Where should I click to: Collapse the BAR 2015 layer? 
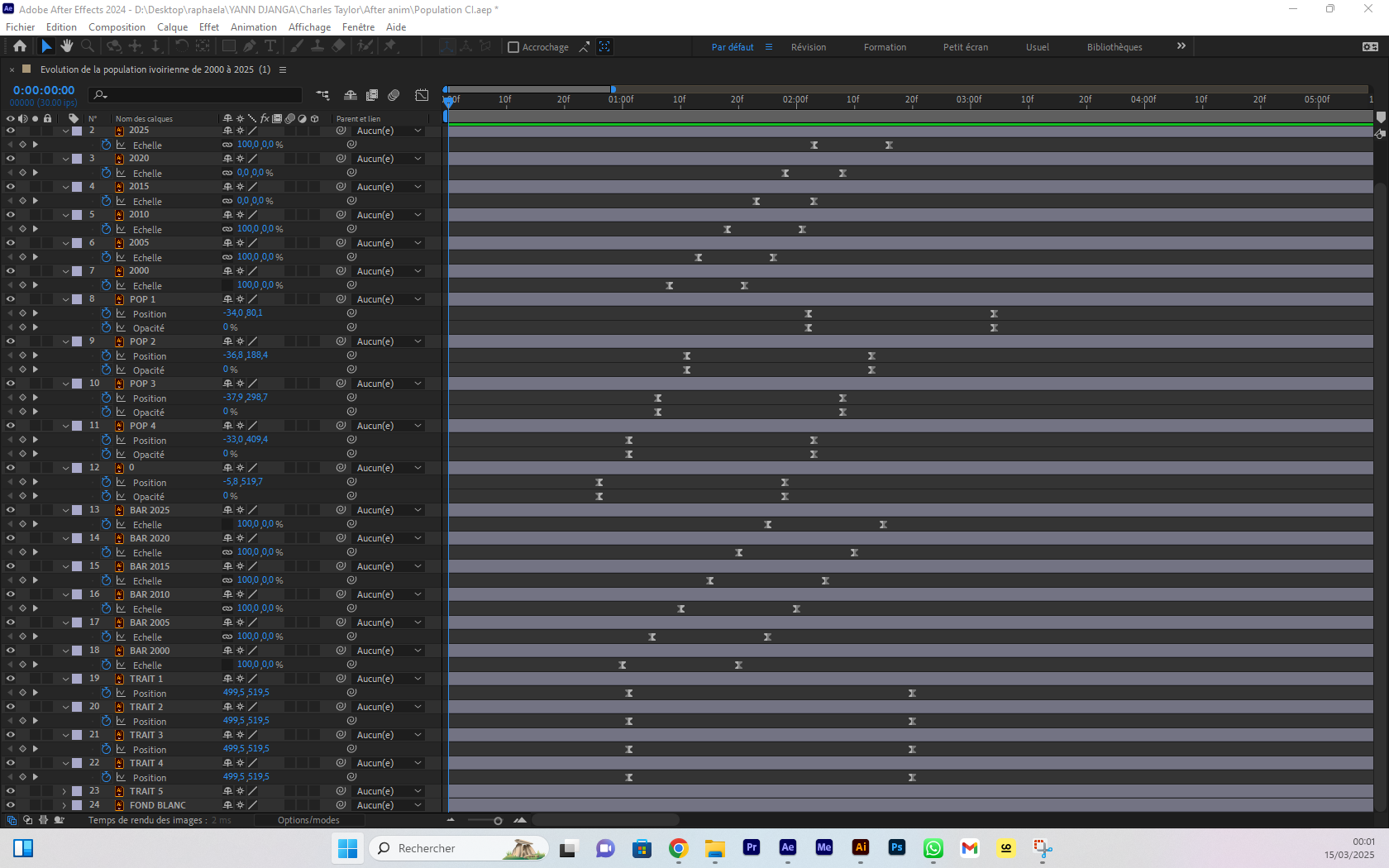(x=65, y=566)
